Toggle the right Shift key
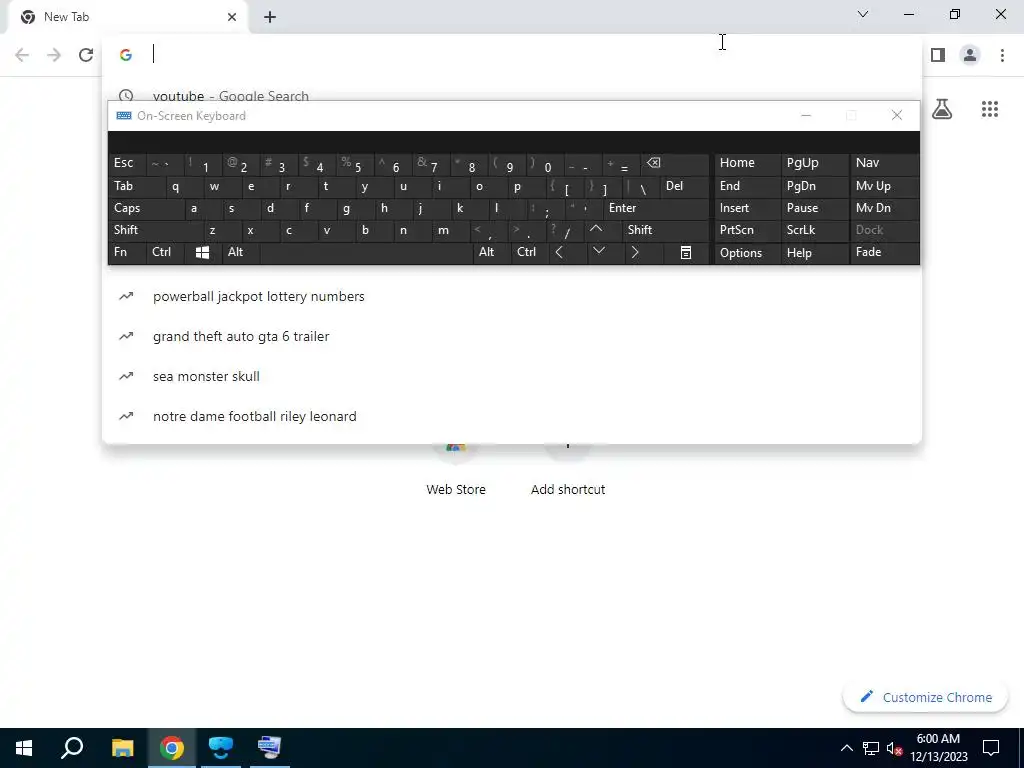 tap(665, 230)
